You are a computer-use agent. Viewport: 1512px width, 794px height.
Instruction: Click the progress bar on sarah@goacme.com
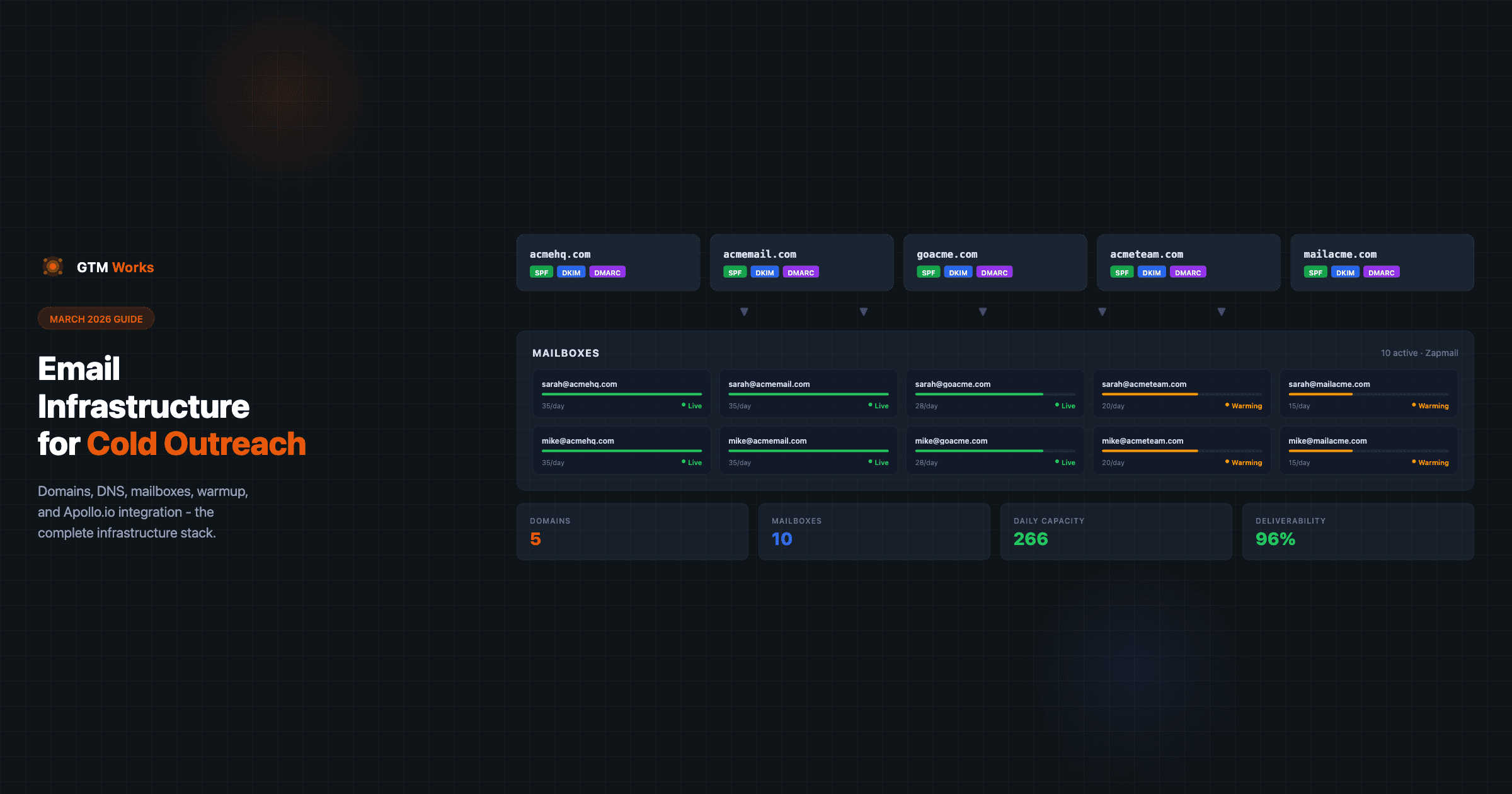point(994,394)
